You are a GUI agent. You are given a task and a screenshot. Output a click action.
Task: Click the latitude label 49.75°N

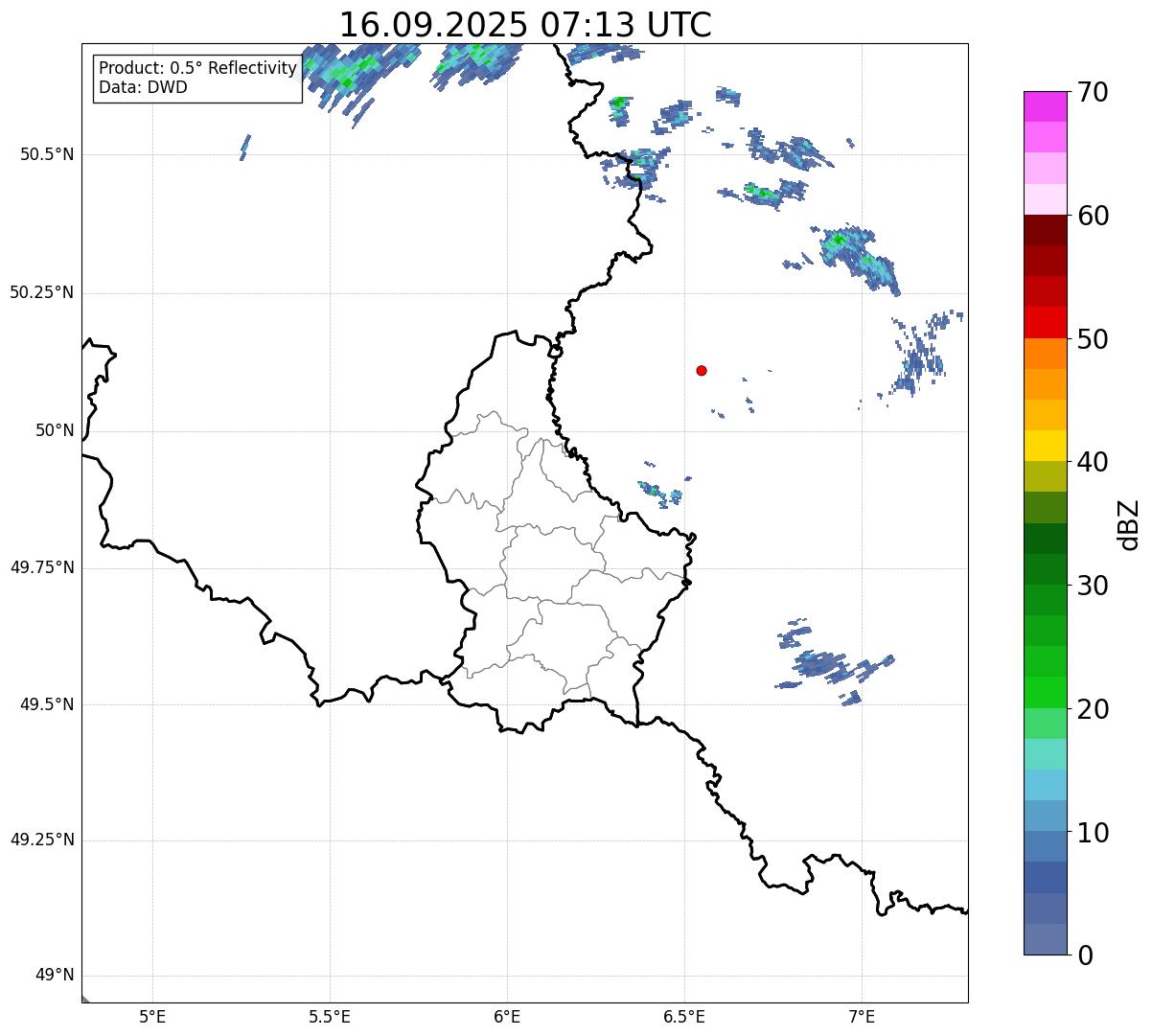[42, 567]
